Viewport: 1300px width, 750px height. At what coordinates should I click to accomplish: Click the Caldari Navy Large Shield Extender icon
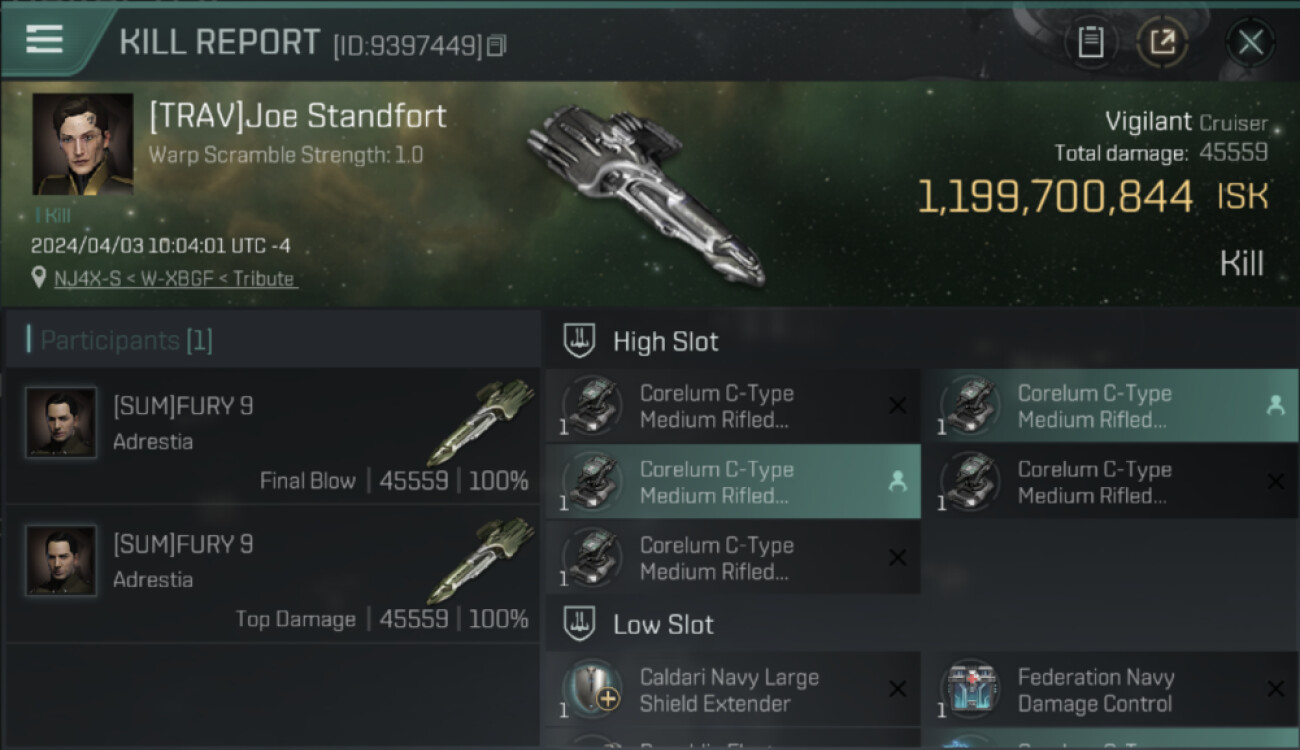point(592,690)
